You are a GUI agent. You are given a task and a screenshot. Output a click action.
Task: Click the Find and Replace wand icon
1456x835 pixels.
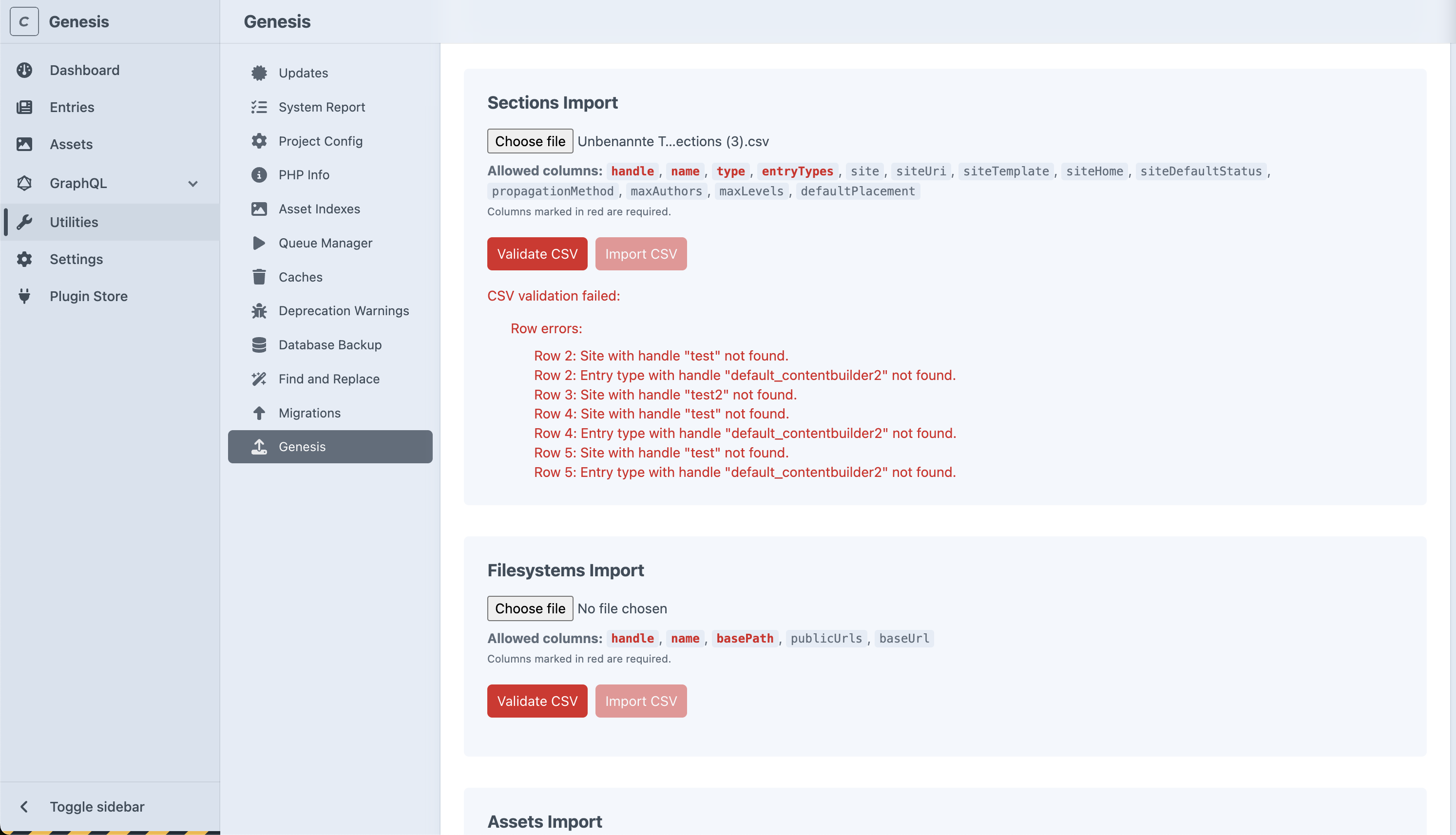259,379
